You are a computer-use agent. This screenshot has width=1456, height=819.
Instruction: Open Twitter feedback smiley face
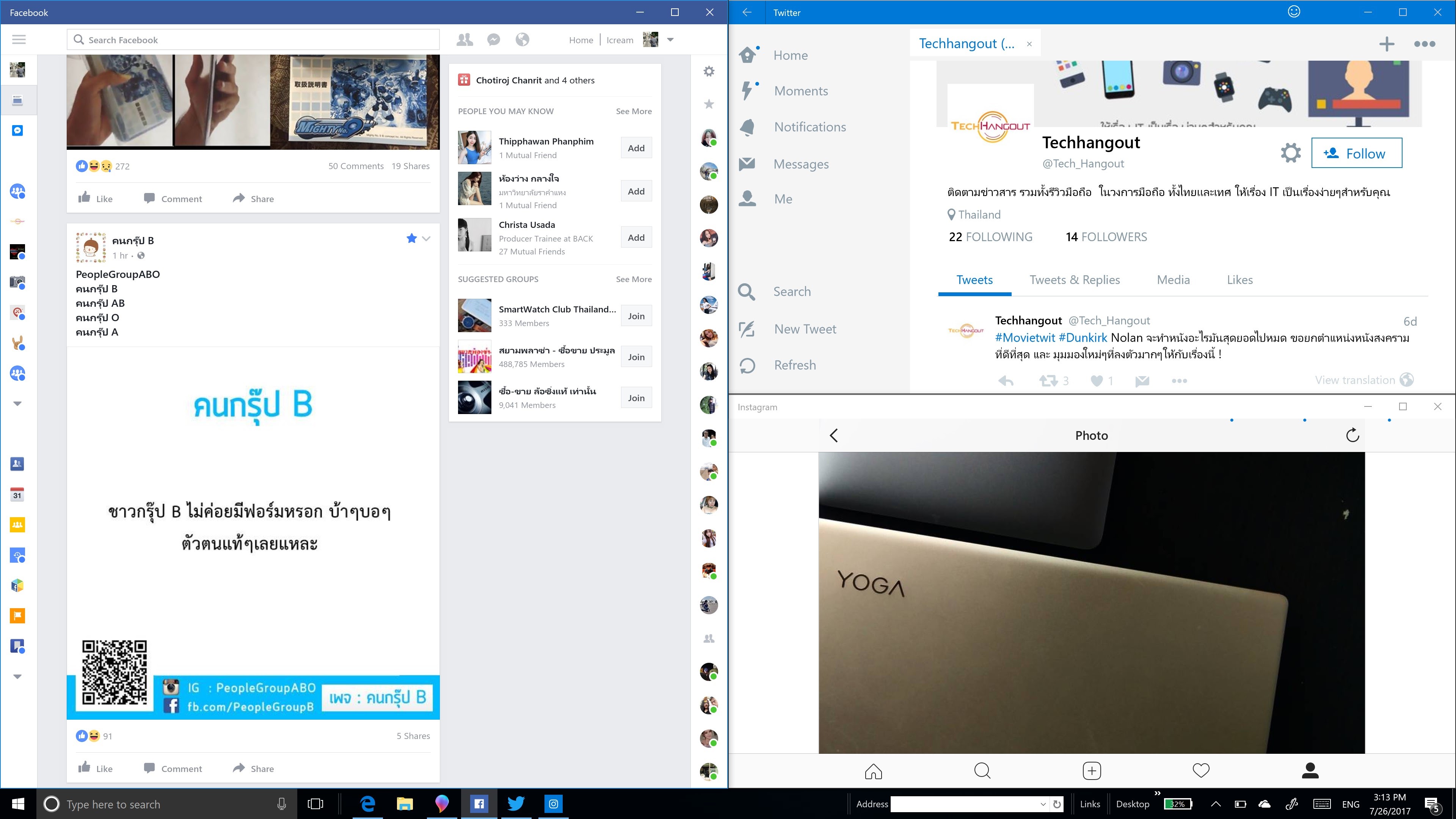click(x=1294, y=12)
